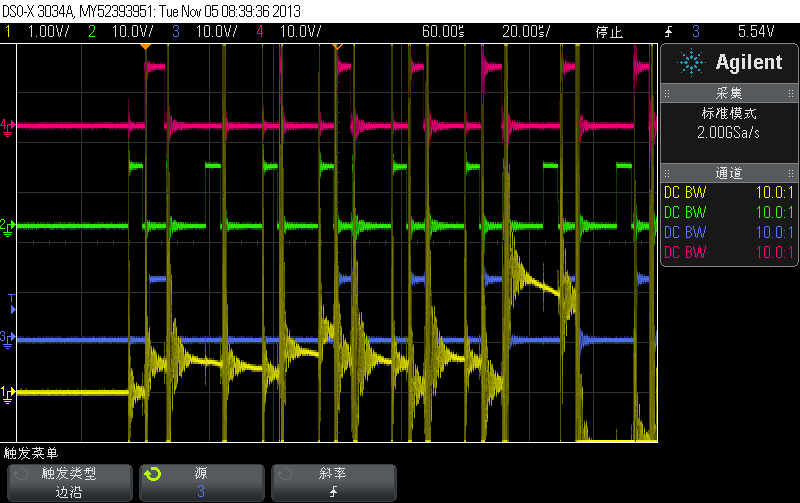This screenshot has height=503, width=800.
Task: Click the 60.00 delay time value
Action: pyautogui.click(x=443, y=32)
